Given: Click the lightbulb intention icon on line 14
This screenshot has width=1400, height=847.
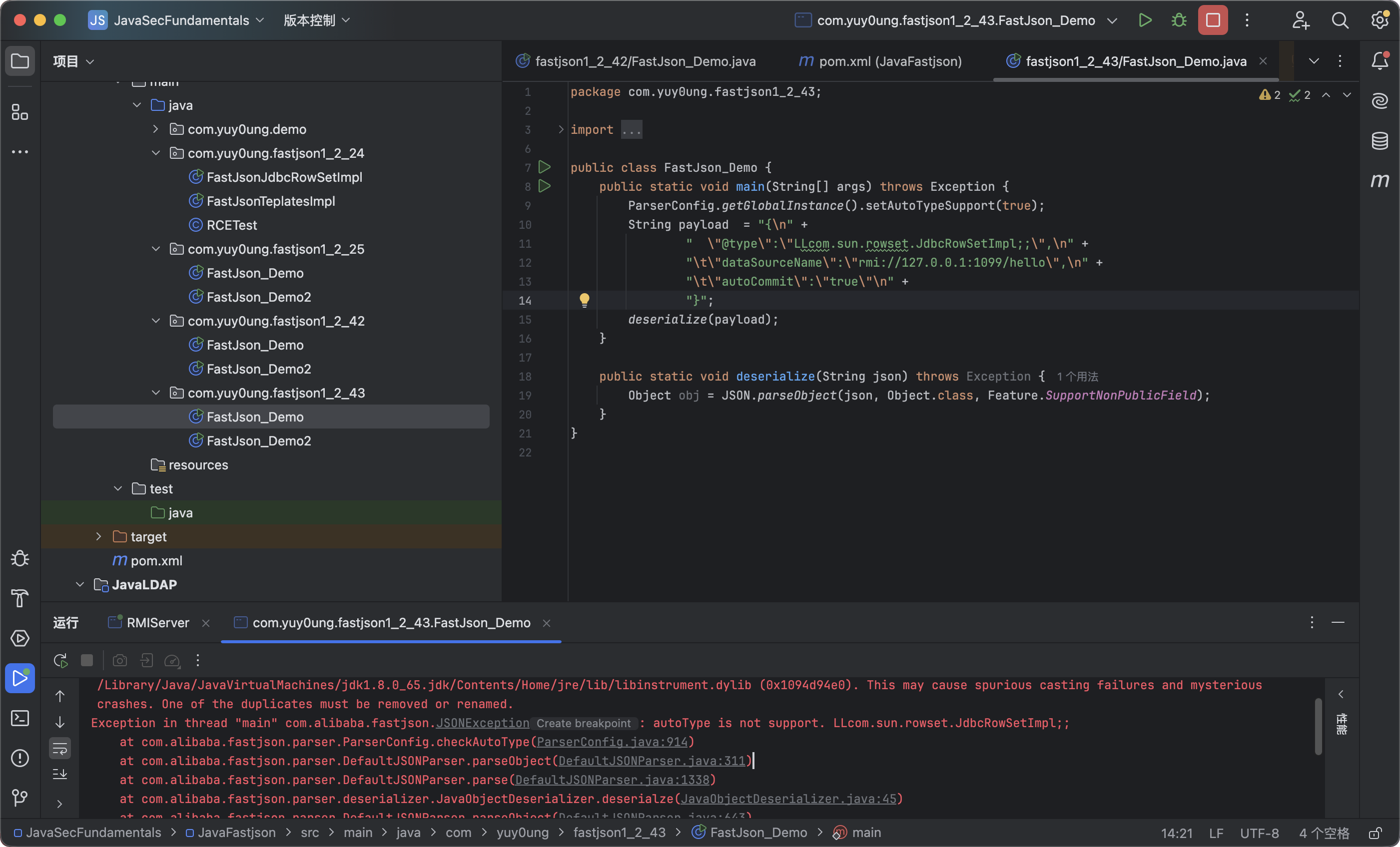Looking at the screenshot, I should [584, 300].
